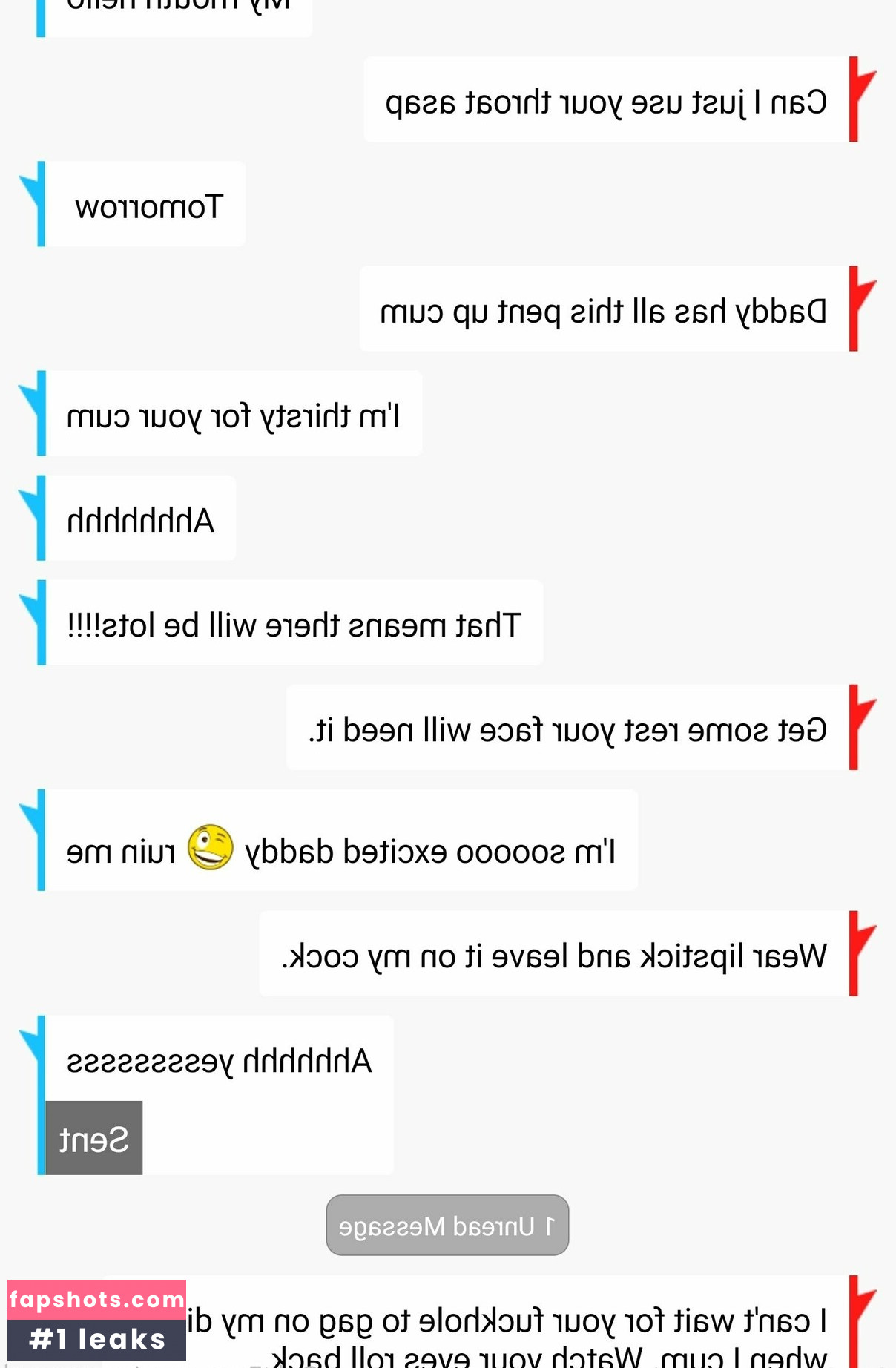Screen dimensions: 896x1368
Task: Tap the winking emoji in the message
Action: click(x=211, y=847)
